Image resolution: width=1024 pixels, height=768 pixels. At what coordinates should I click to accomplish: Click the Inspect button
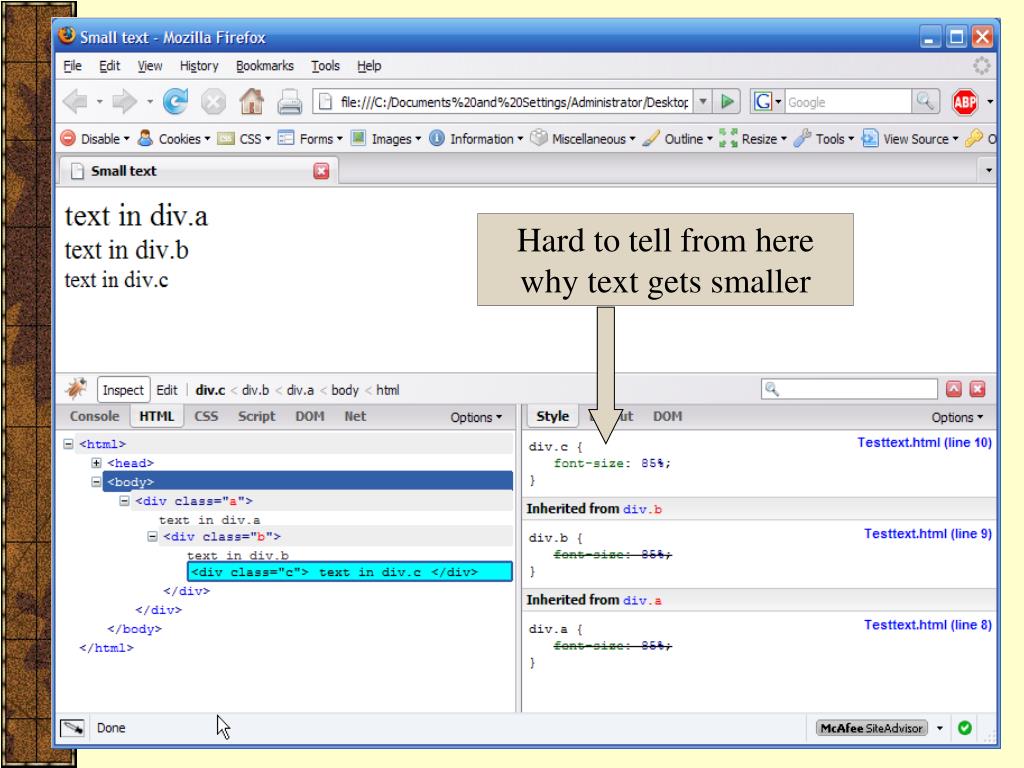[123, 390]
